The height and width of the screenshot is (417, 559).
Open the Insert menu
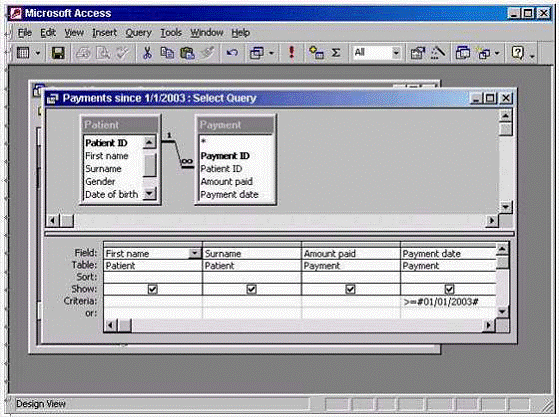pyautogui.click(x=104, y=33)
